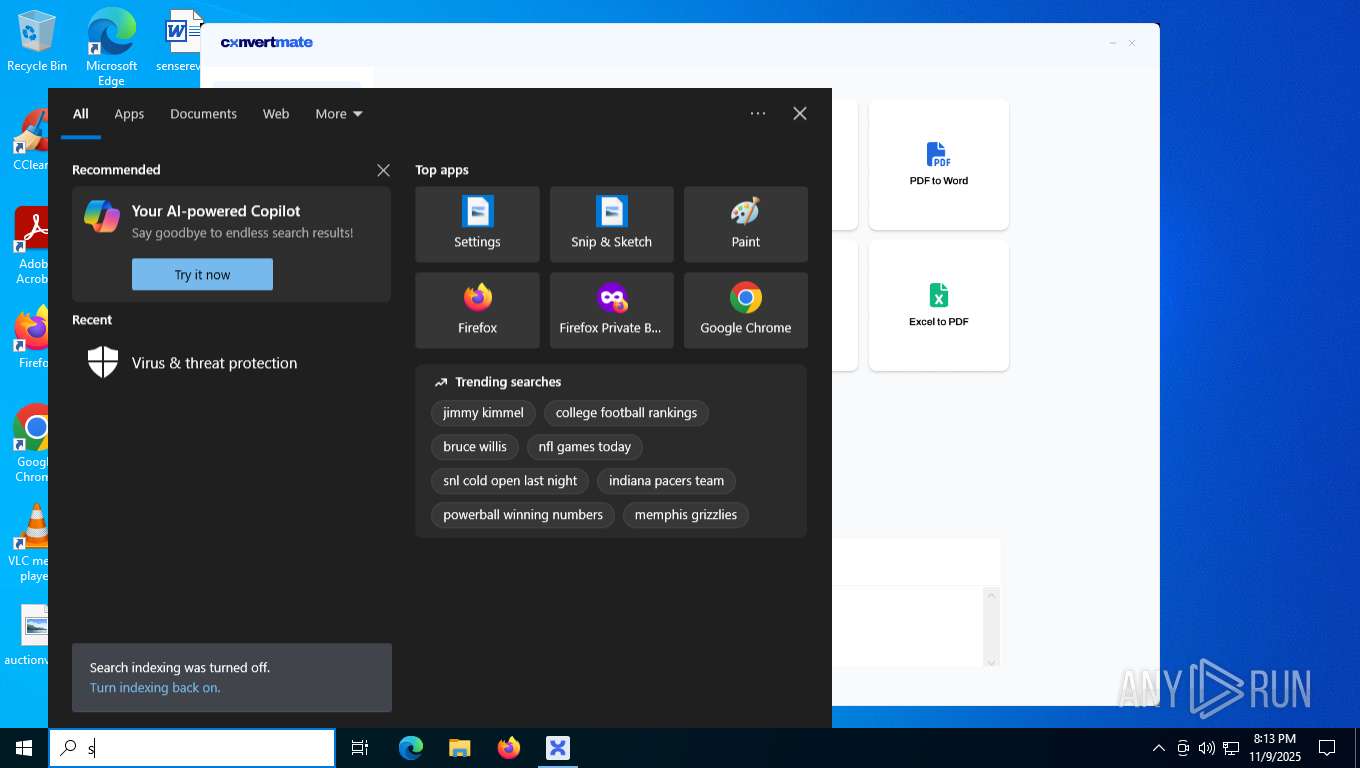
Task: Choose snl cold open last night chip
Action: coord(510,481)
